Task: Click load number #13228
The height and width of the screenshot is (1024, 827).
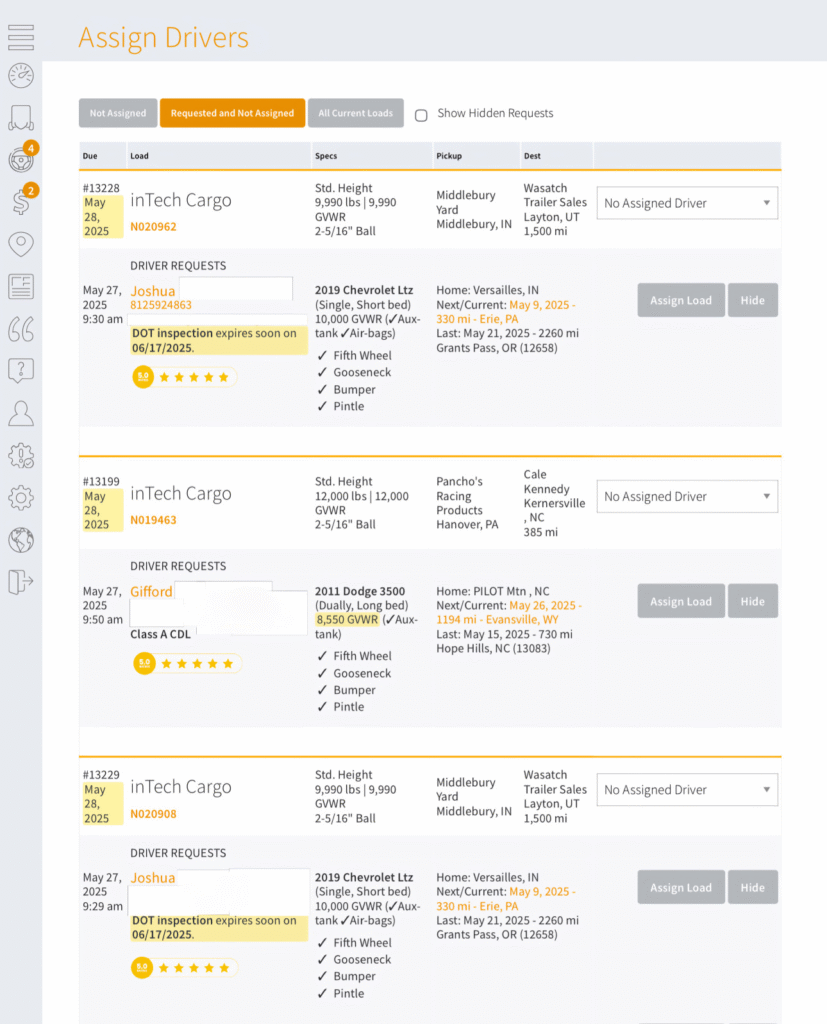Action: pos(101,188)
